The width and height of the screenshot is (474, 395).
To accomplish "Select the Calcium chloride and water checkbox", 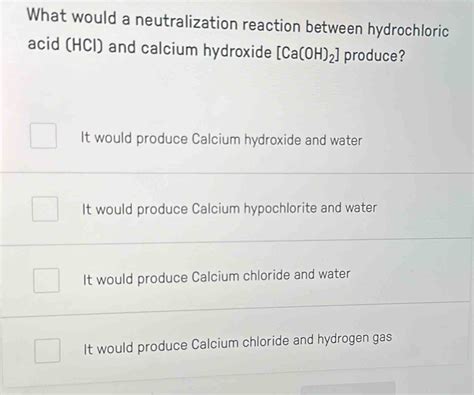I will tap(47, 280).
